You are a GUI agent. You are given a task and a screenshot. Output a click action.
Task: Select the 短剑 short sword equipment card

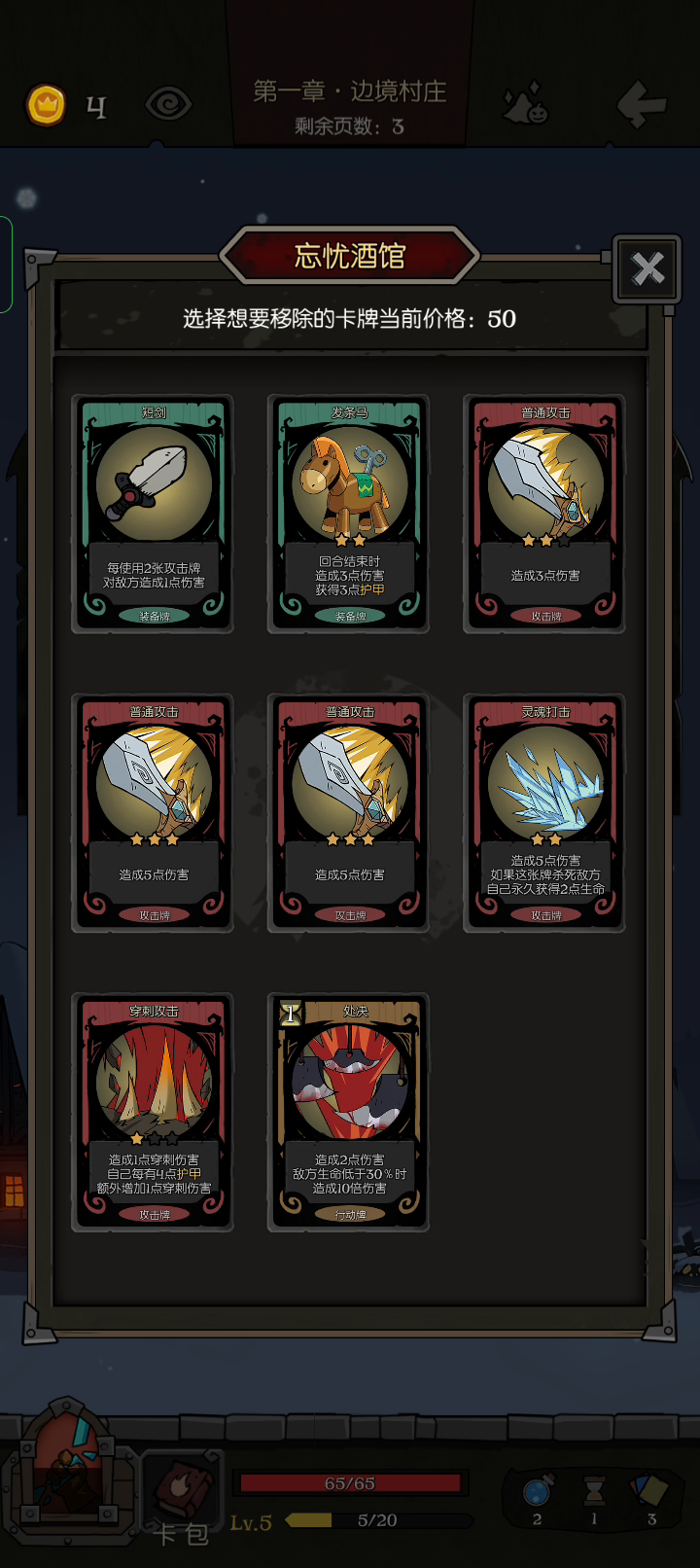[x=154, y=514]
